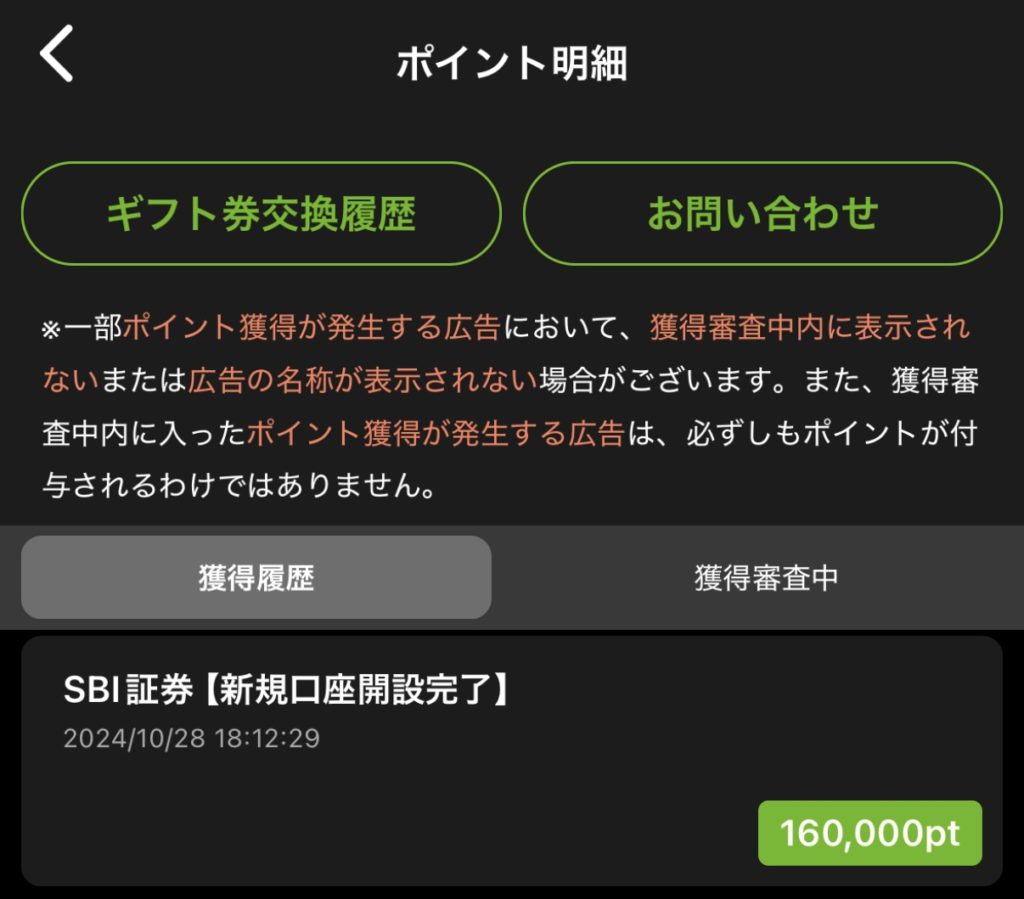
Task: Open the 獲得審査中 tab
Action: pos(766,578)
